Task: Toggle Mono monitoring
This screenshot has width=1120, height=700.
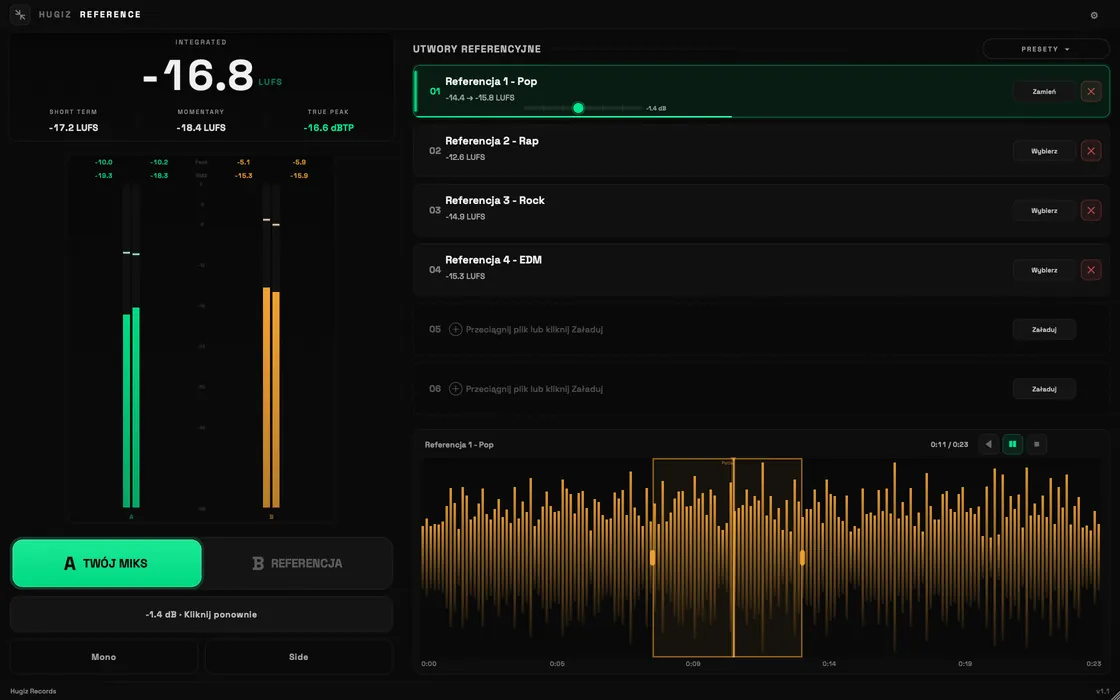Action: point(104,657)
